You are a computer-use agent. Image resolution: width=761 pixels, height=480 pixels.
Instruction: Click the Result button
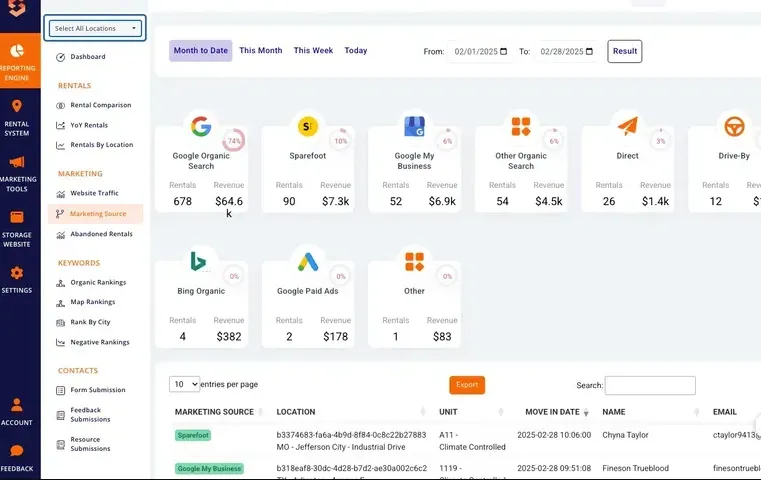pyautogui.click(x=625, y=51)
